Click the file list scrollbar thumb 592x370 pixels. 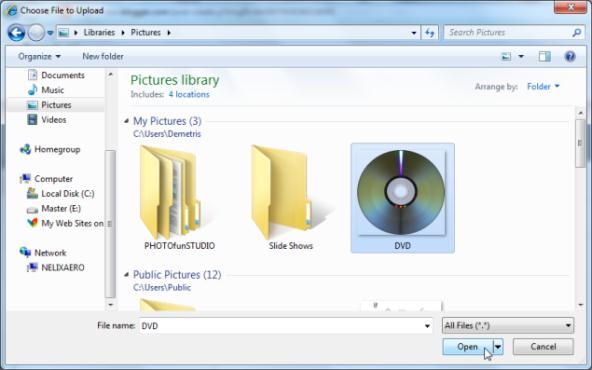click(580, 143)
